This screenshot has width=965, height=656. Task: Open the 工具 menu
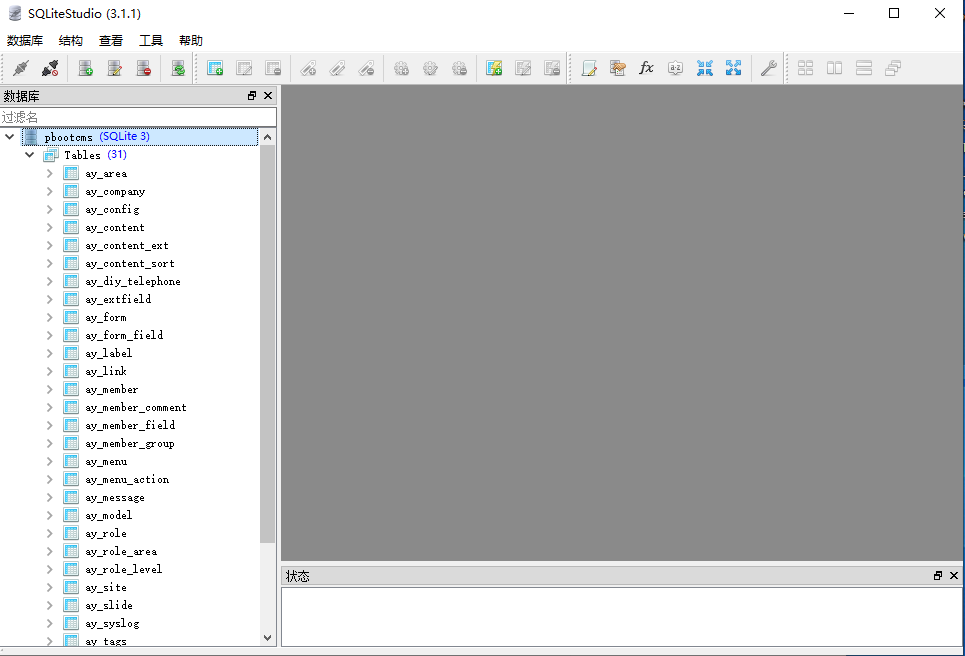(x=151, y=41)
